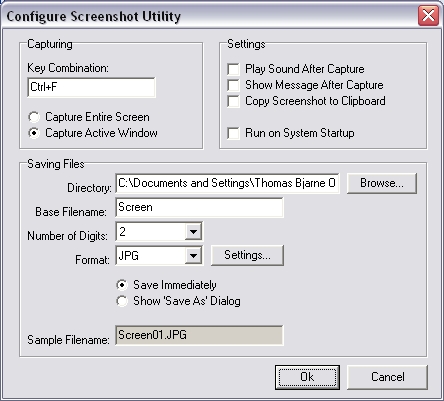This screenshot has height=401, width=444.
Task: Click the Cancel button
Action: point(388,377)
